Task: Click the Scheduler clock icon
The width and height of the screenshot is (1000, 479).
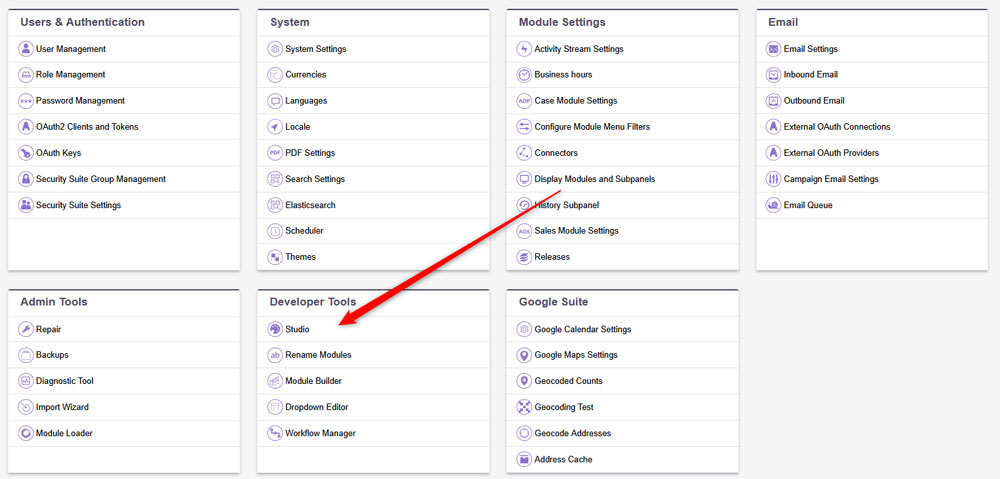Action: (275, 231)
